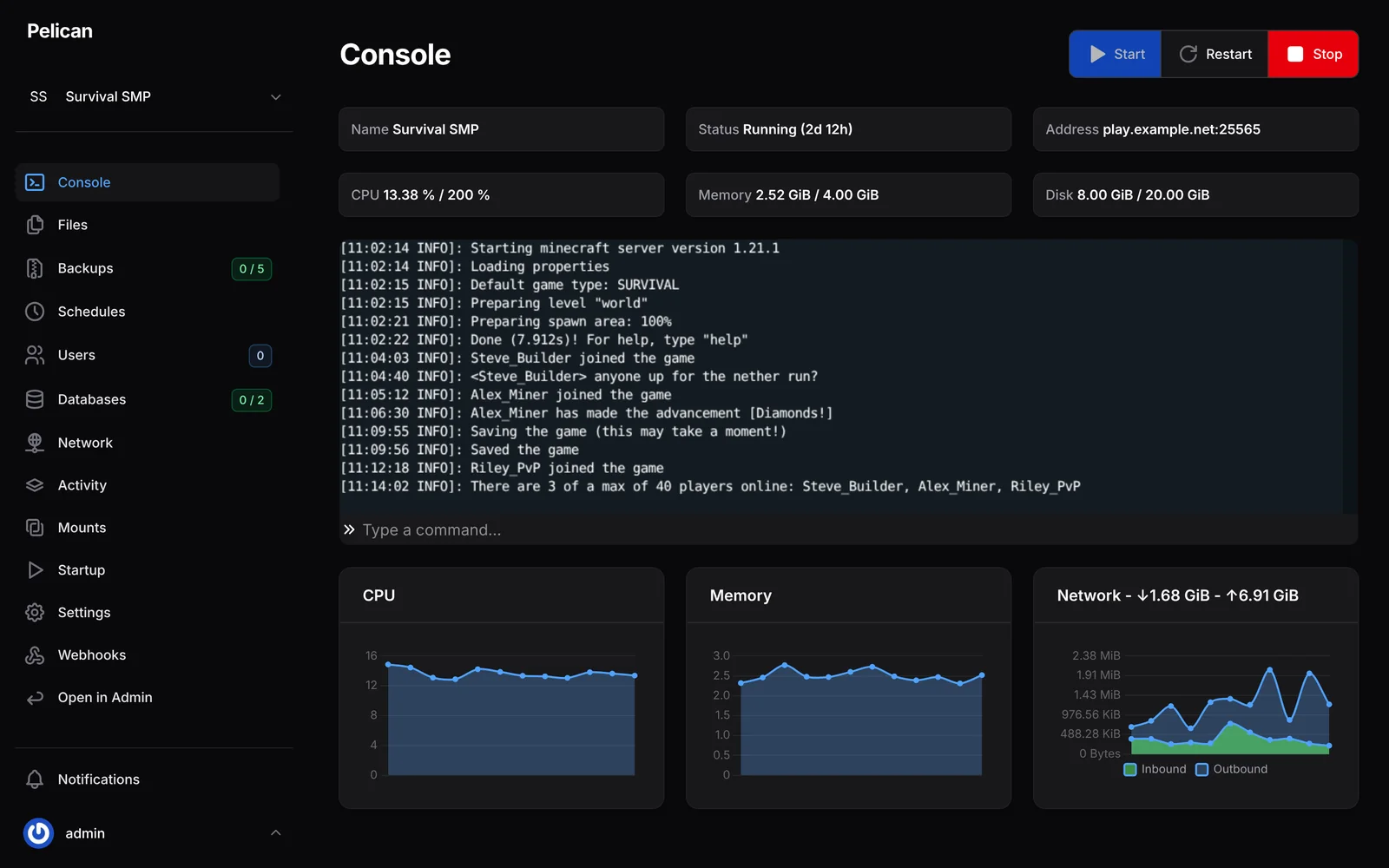1389x868 pixels.
Task: Click the Users 0 count badge
Action: pyautogui.click(x=260, y=356)
